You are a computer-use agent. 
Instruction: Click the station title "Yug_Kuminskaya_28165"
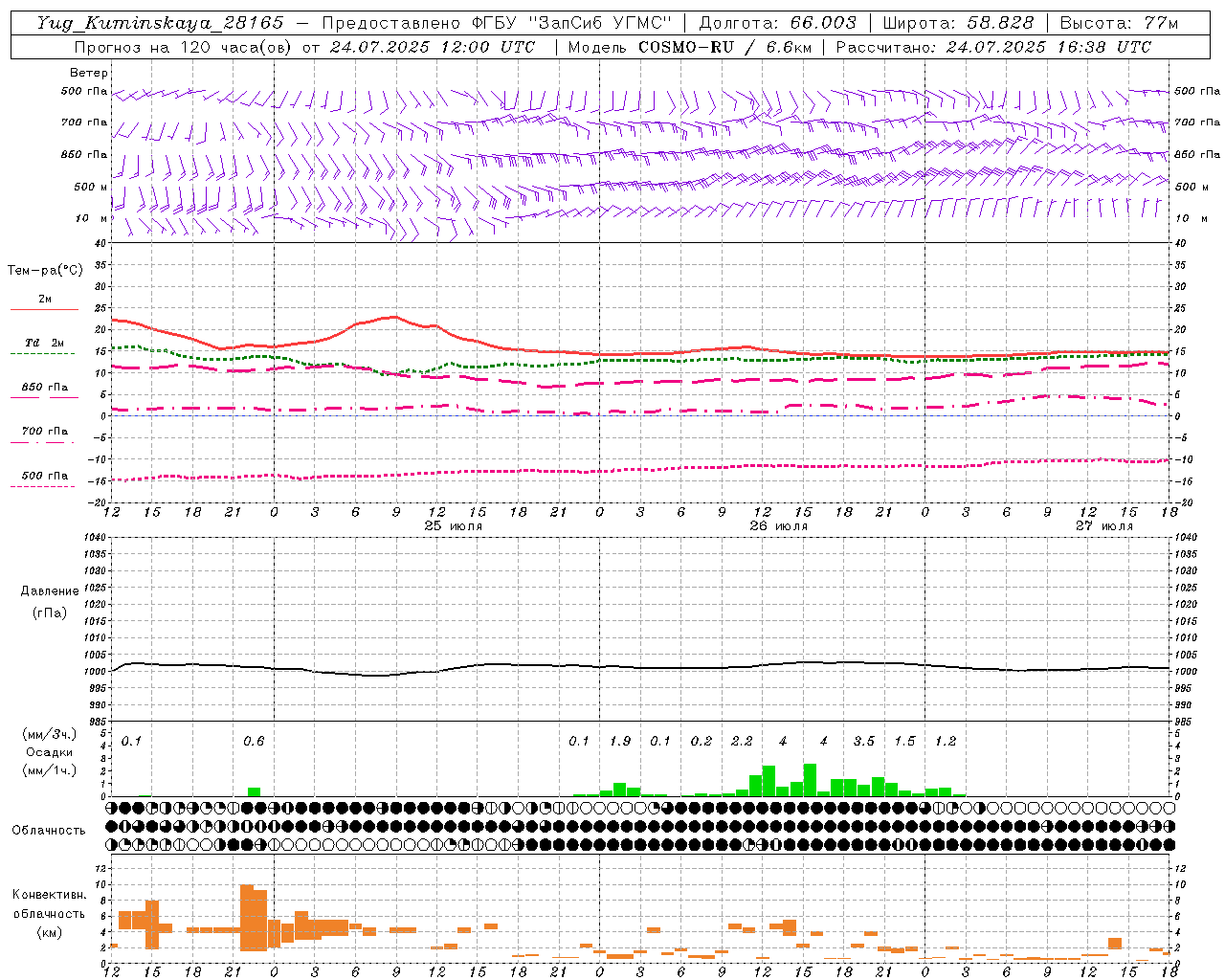pos(160,23)
